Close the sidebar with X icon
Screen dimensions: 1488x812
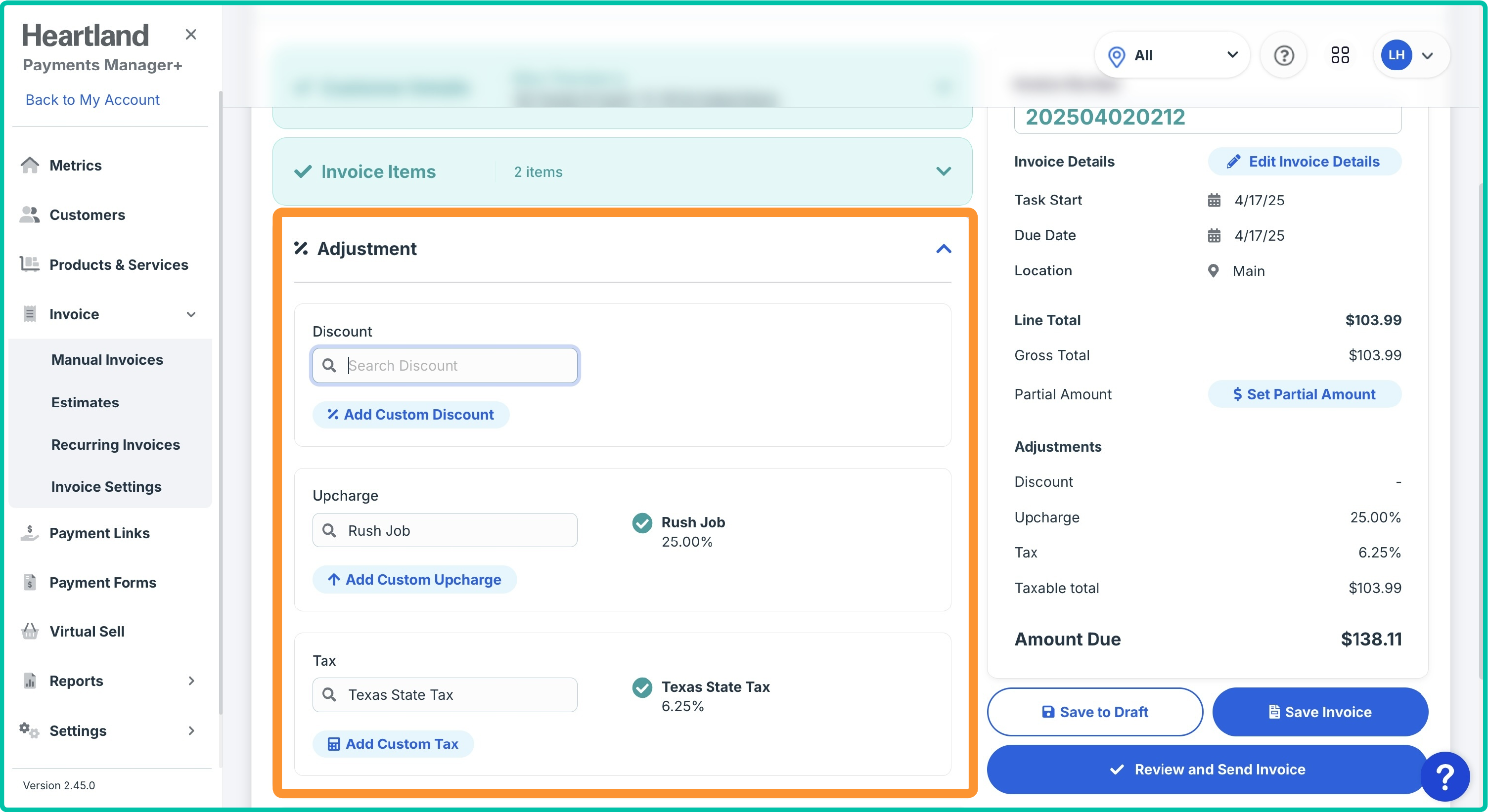tap(190, 35)
